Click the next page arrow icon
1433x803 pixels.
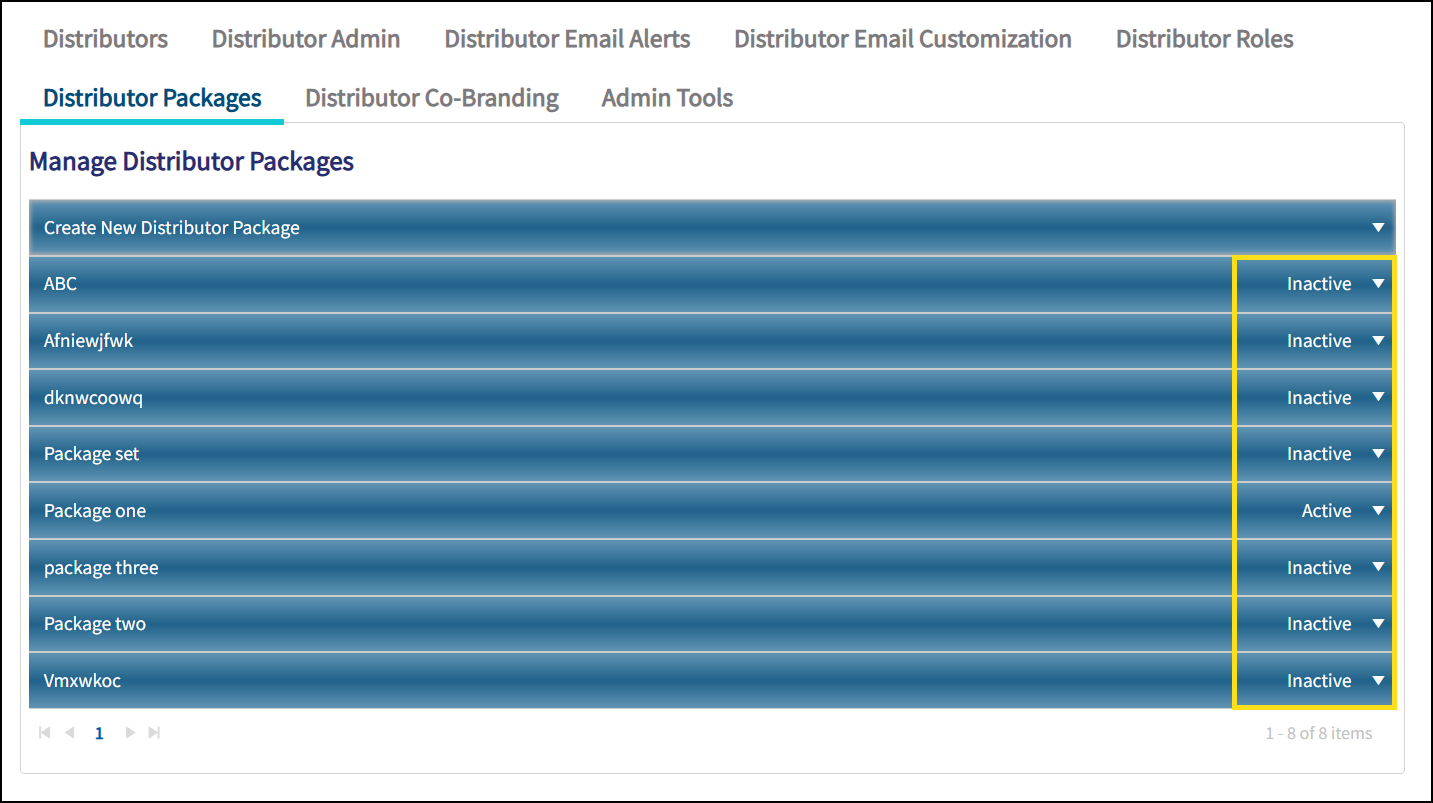click(x=130, y=733)
